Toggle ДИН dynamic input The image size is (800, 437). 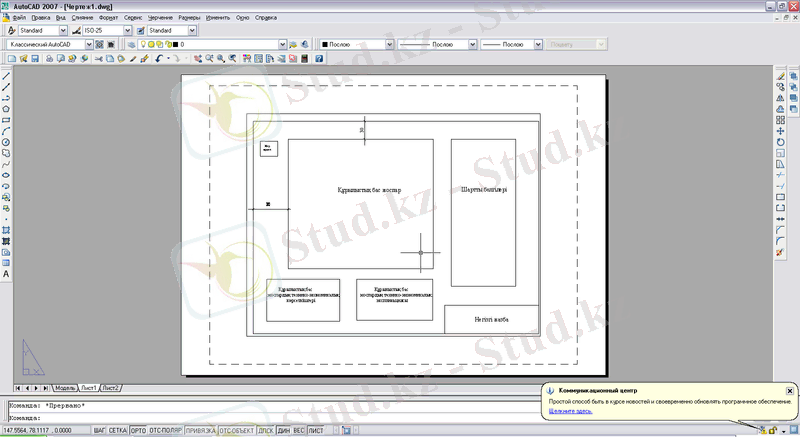[284, 431]
